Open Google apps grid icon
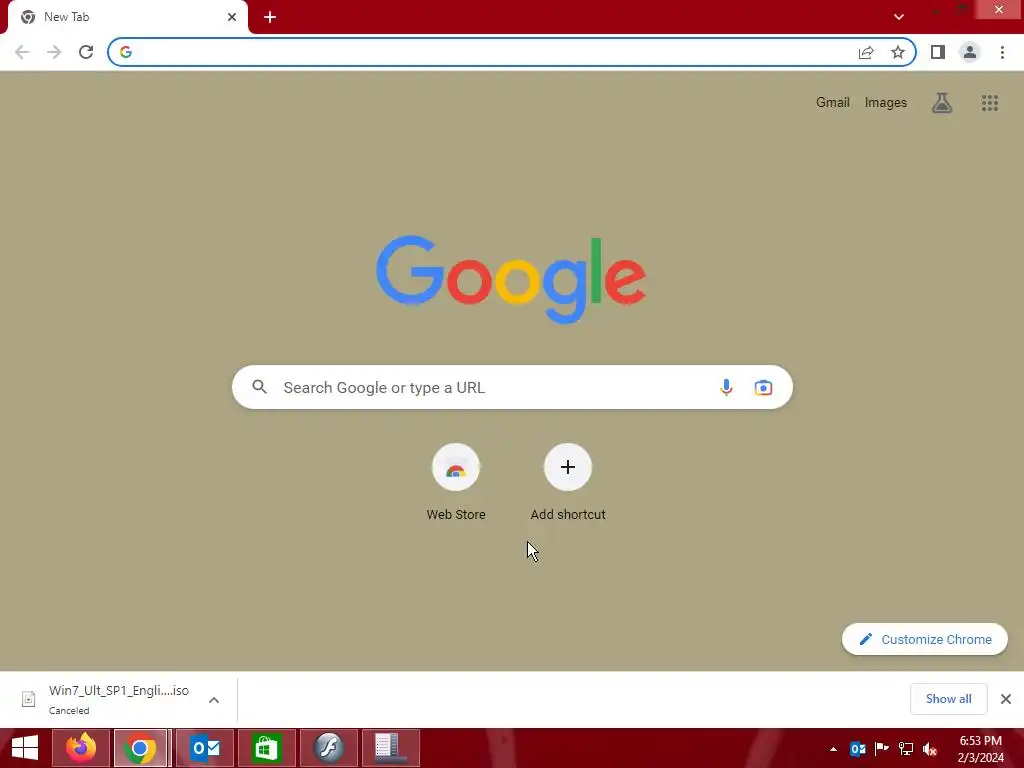The height and width of the screenshot is (768, 1024). (989, 103)
